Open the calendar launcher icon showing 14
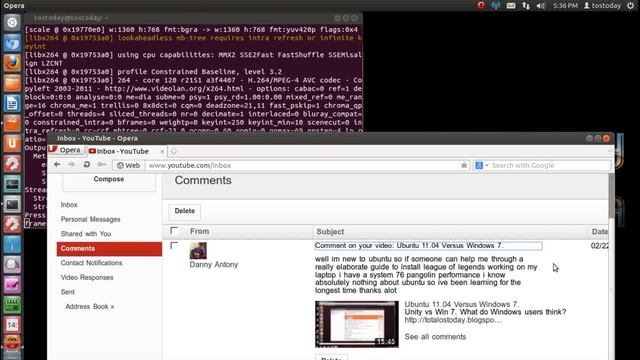640x360 pixels. [x=12, y=325]
